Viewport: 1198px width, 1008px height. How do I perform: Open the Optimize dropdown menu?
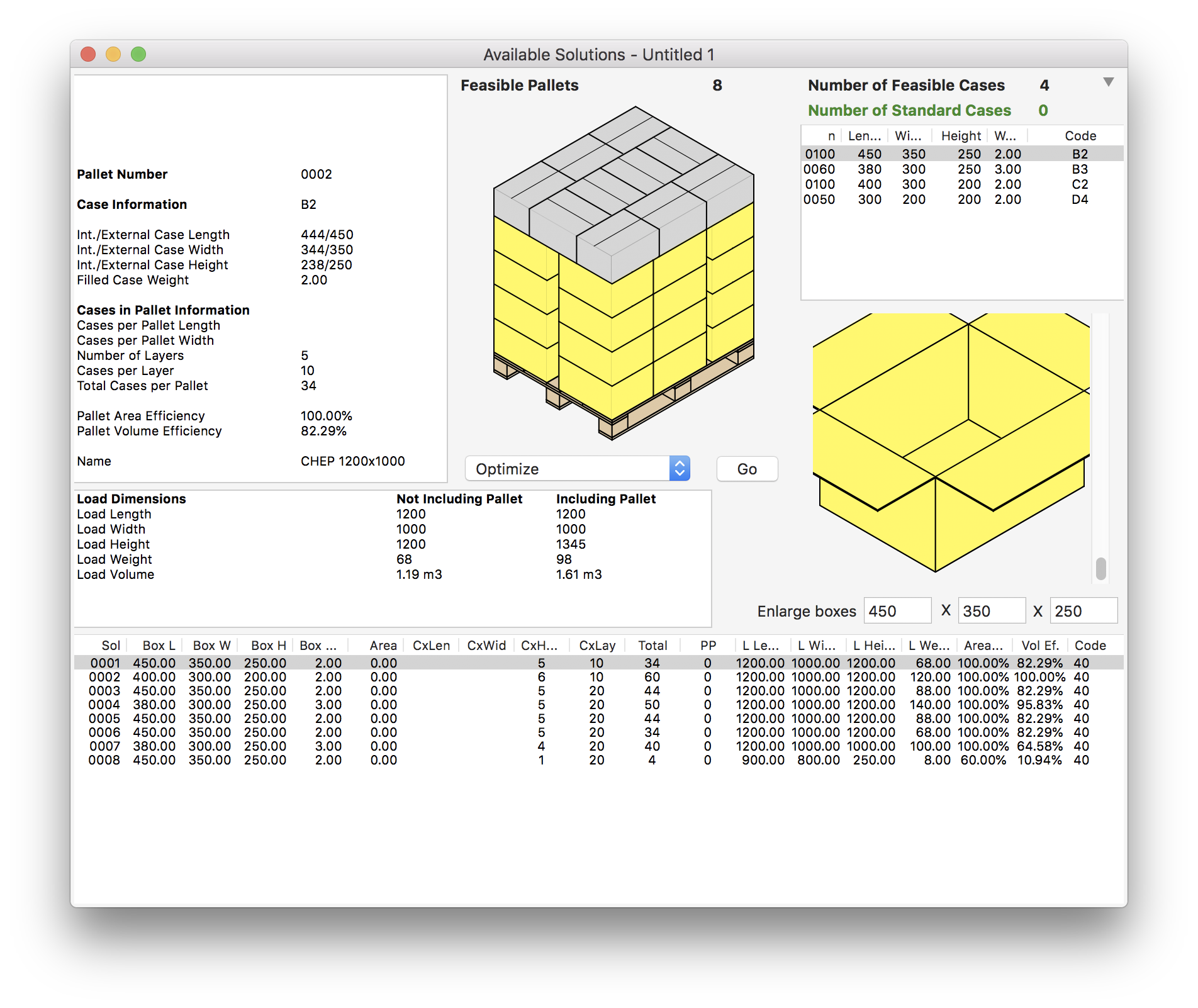(577, 469)
